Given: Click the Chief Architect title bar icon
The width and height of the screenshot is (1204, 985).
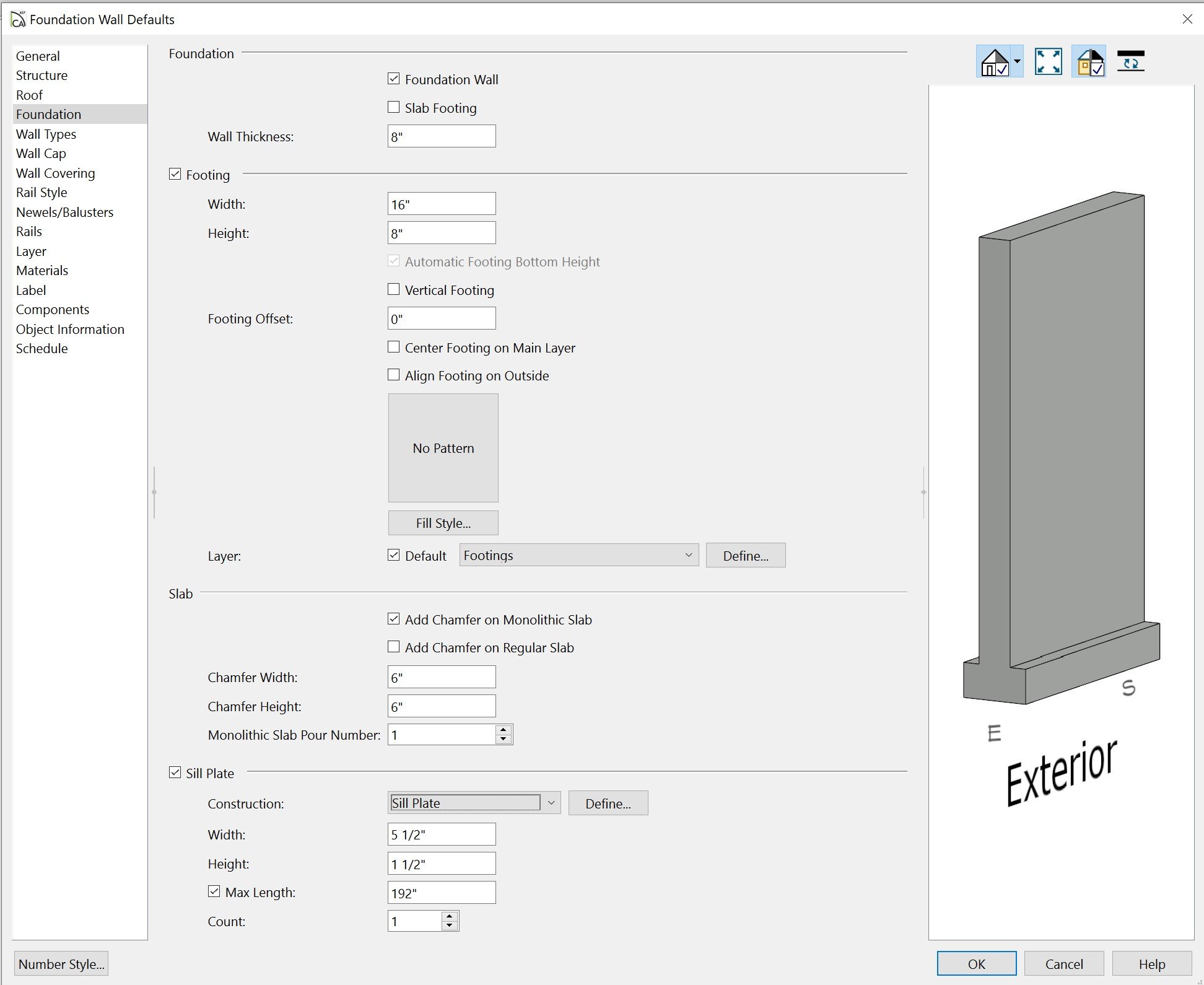Looking at the screenshot, I should (19, 19).
